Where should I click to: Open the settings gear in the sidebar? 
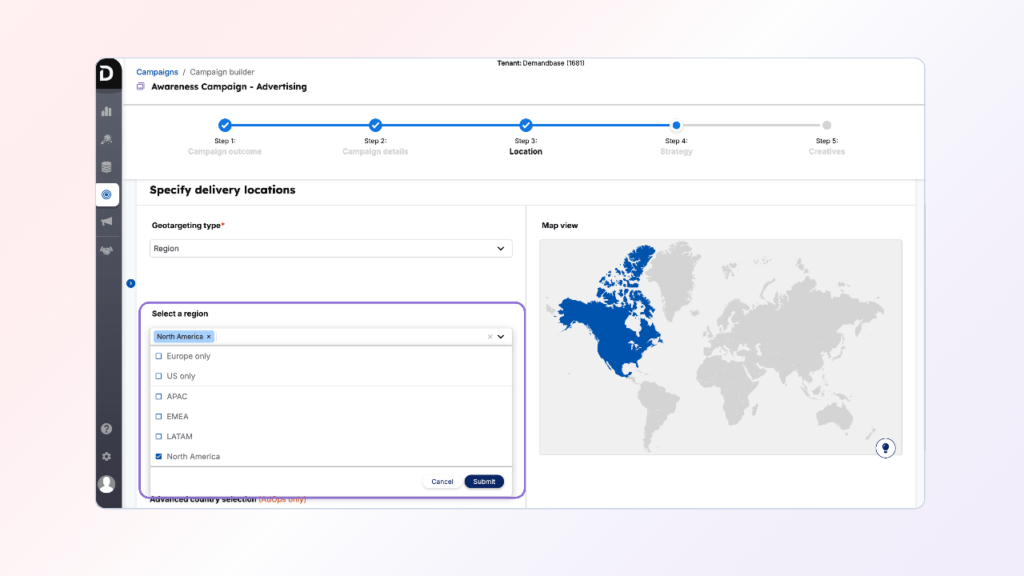(107, 457)
